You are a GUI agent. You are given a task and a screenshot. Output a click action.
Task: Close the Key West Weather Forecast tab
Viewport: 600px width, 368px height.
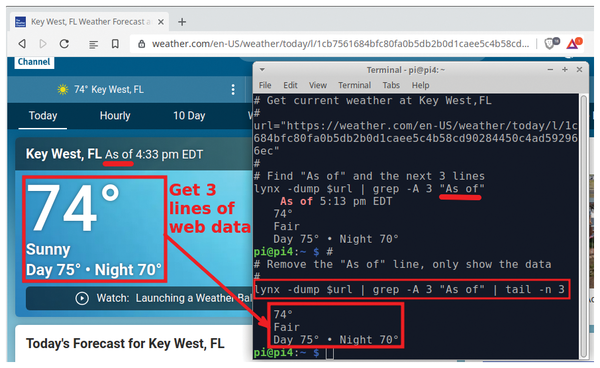(161, 22)
